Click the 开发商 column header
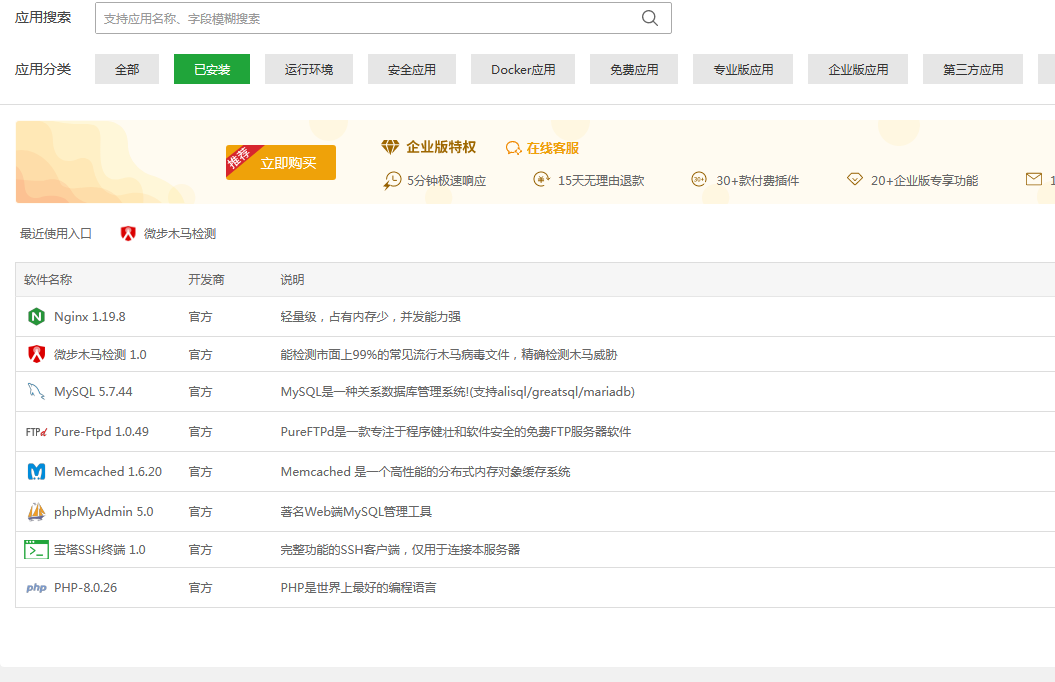Screen dimensions: 1055x682 [206, 279]
